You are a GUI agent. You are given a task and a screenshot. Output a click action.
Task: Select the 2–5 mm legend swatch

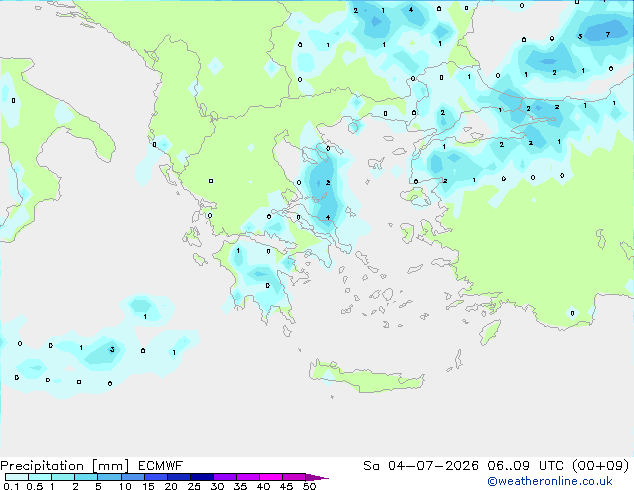click(x=86, y=477)
